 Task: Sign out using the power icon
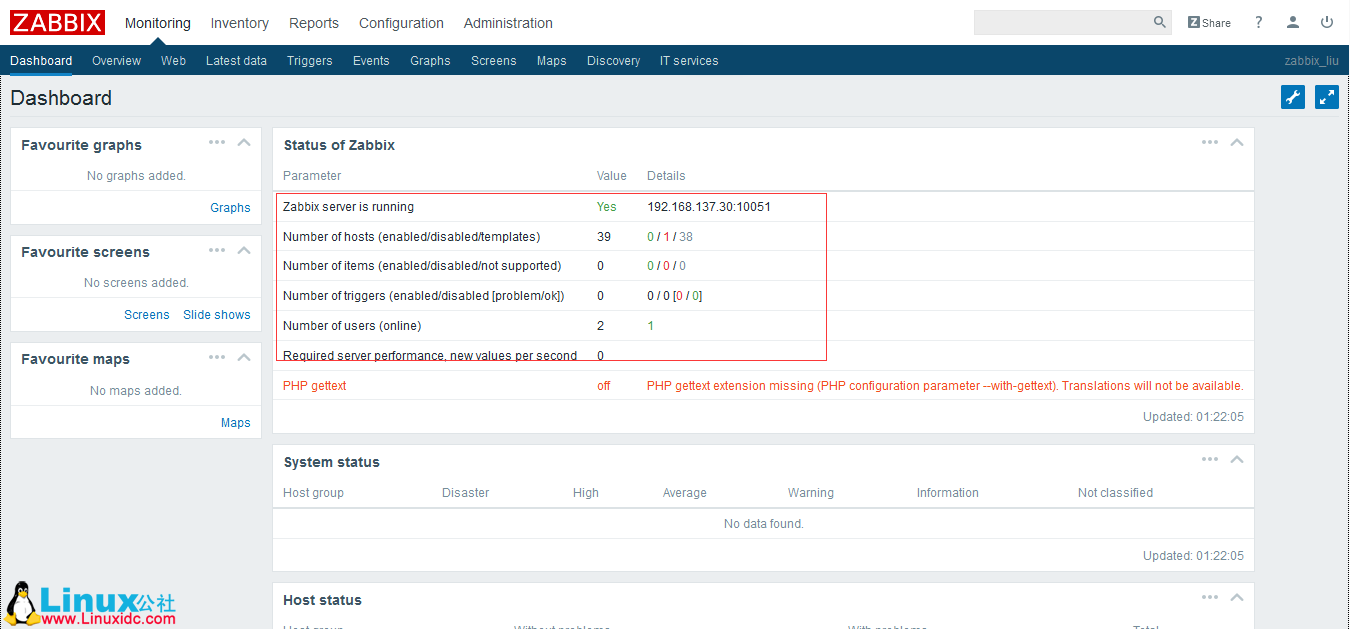pos(1327,22)
